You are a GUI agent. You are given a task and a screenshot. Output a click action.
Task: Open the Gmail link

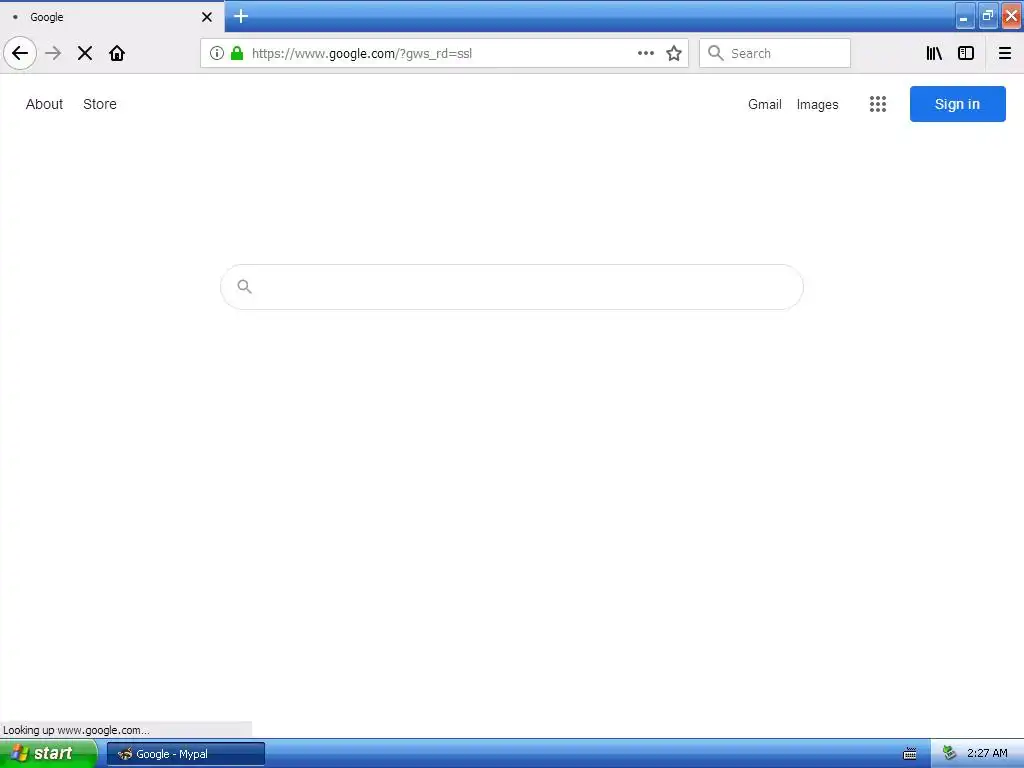(x=765, y=104)
